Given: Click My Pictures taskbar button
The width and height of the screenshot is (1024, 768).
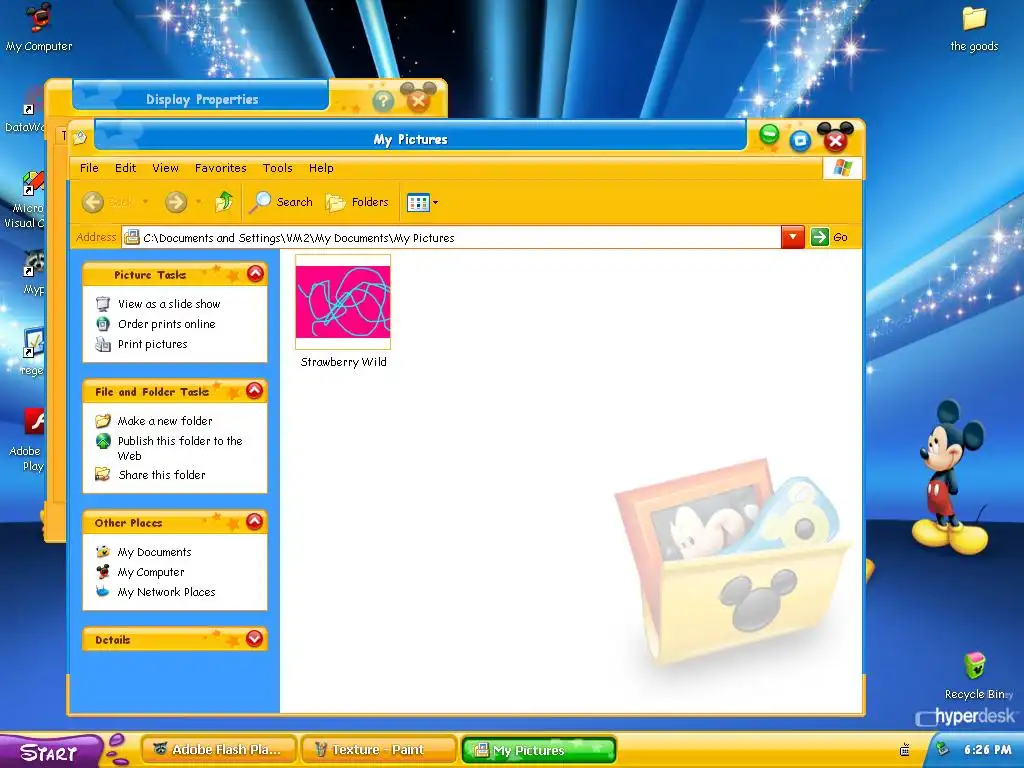Looking at the screenshot, I should point(539,750).
